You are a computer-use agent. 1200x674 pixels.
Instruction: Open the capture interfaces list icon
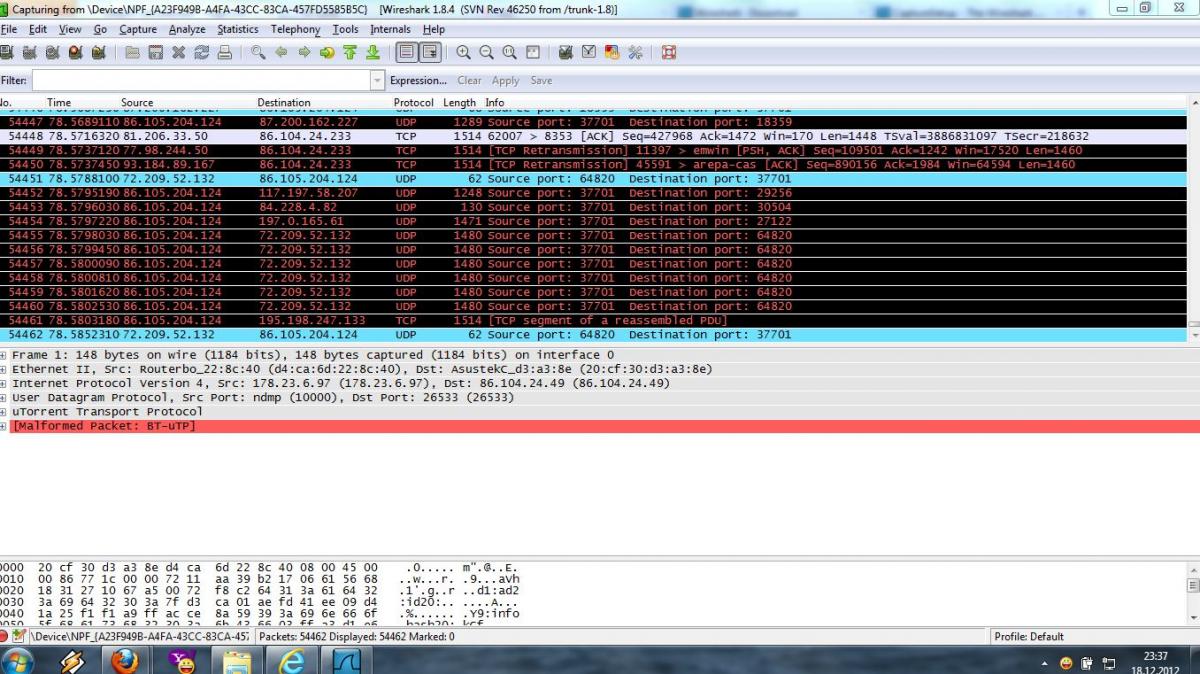click(7, 52)
